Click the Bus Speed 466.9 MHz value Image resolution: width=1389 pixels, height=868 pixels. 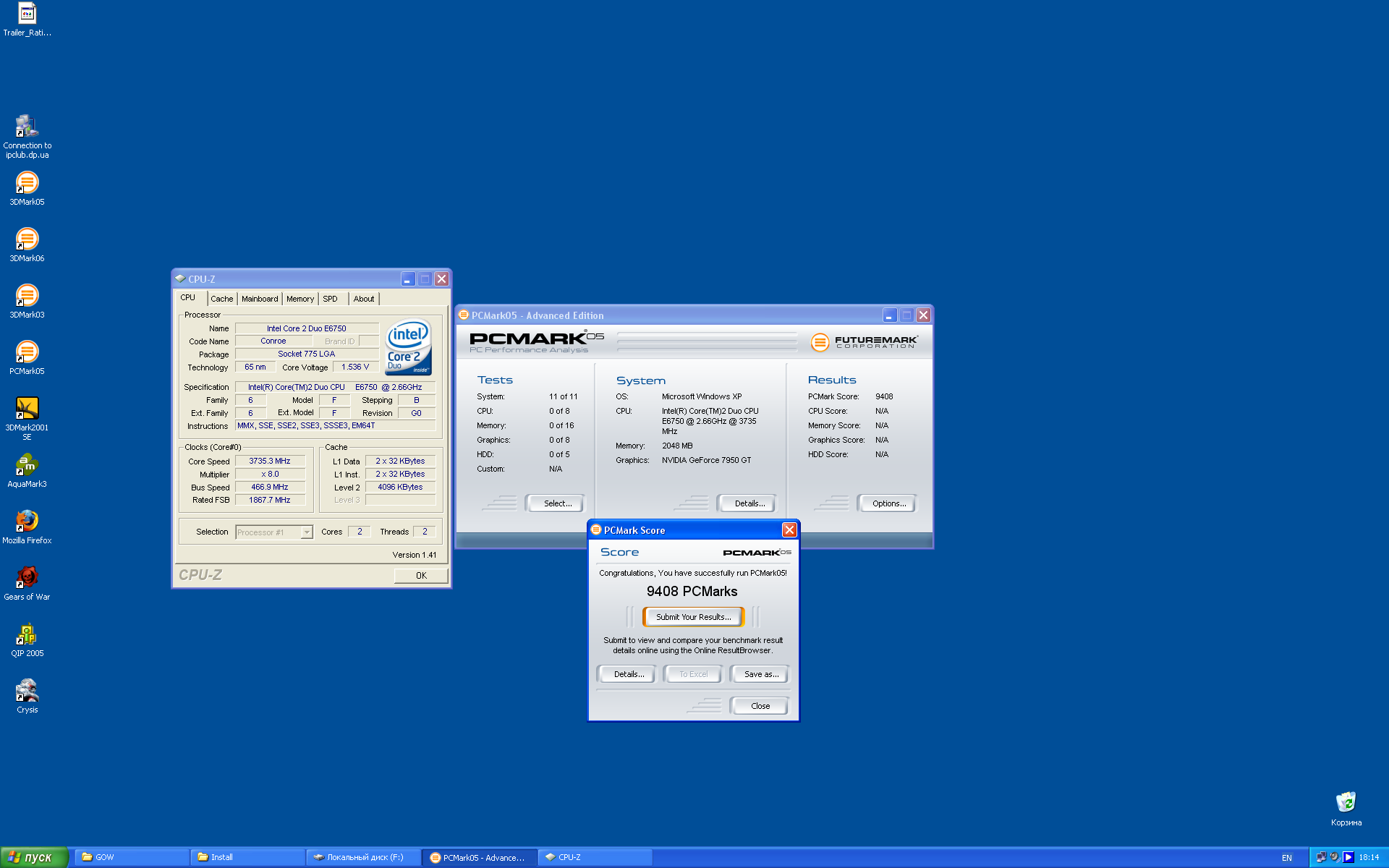[270, 487]
